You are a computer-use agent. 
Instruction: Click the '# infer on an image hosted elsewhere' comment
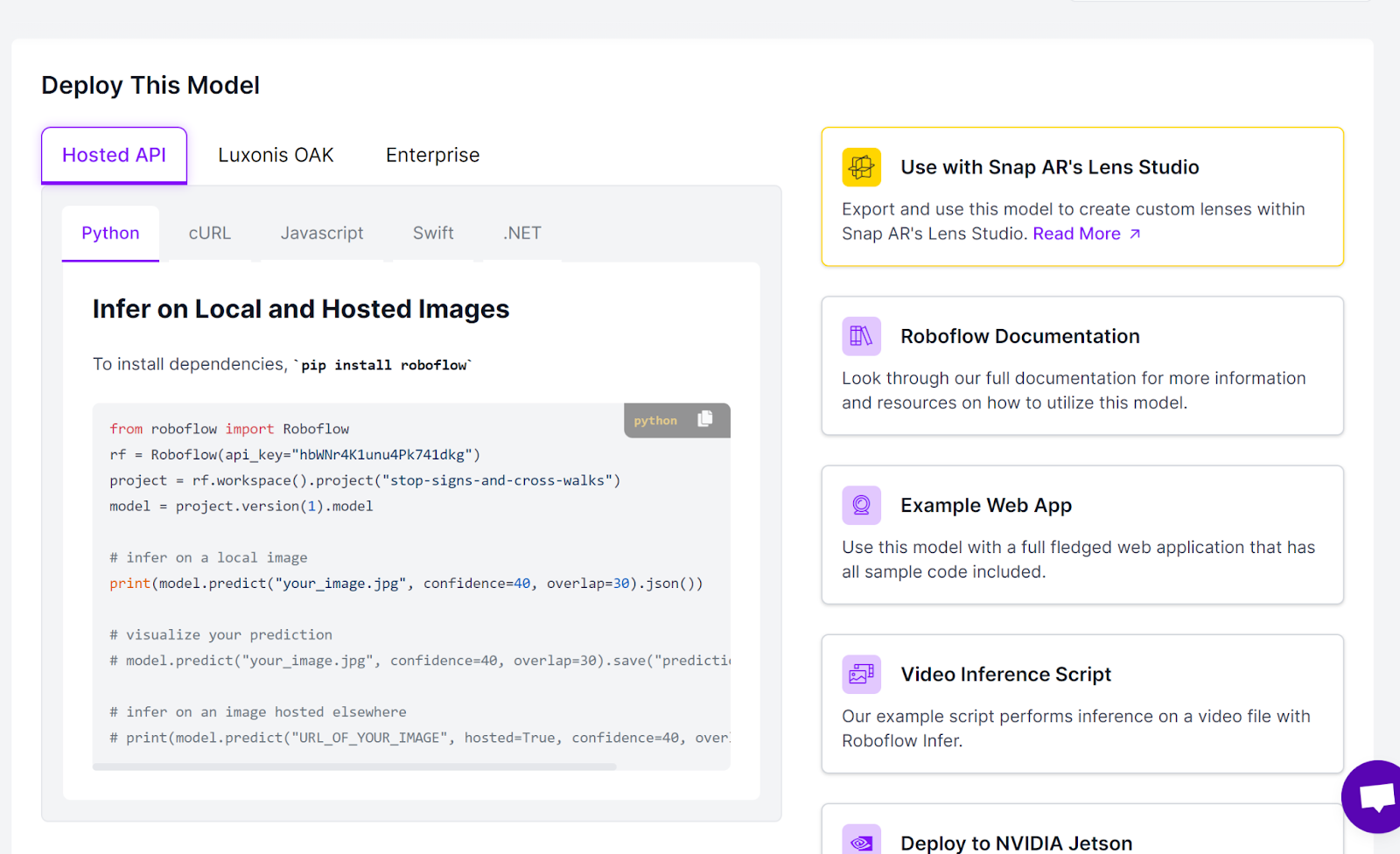(x=258, y=712)
